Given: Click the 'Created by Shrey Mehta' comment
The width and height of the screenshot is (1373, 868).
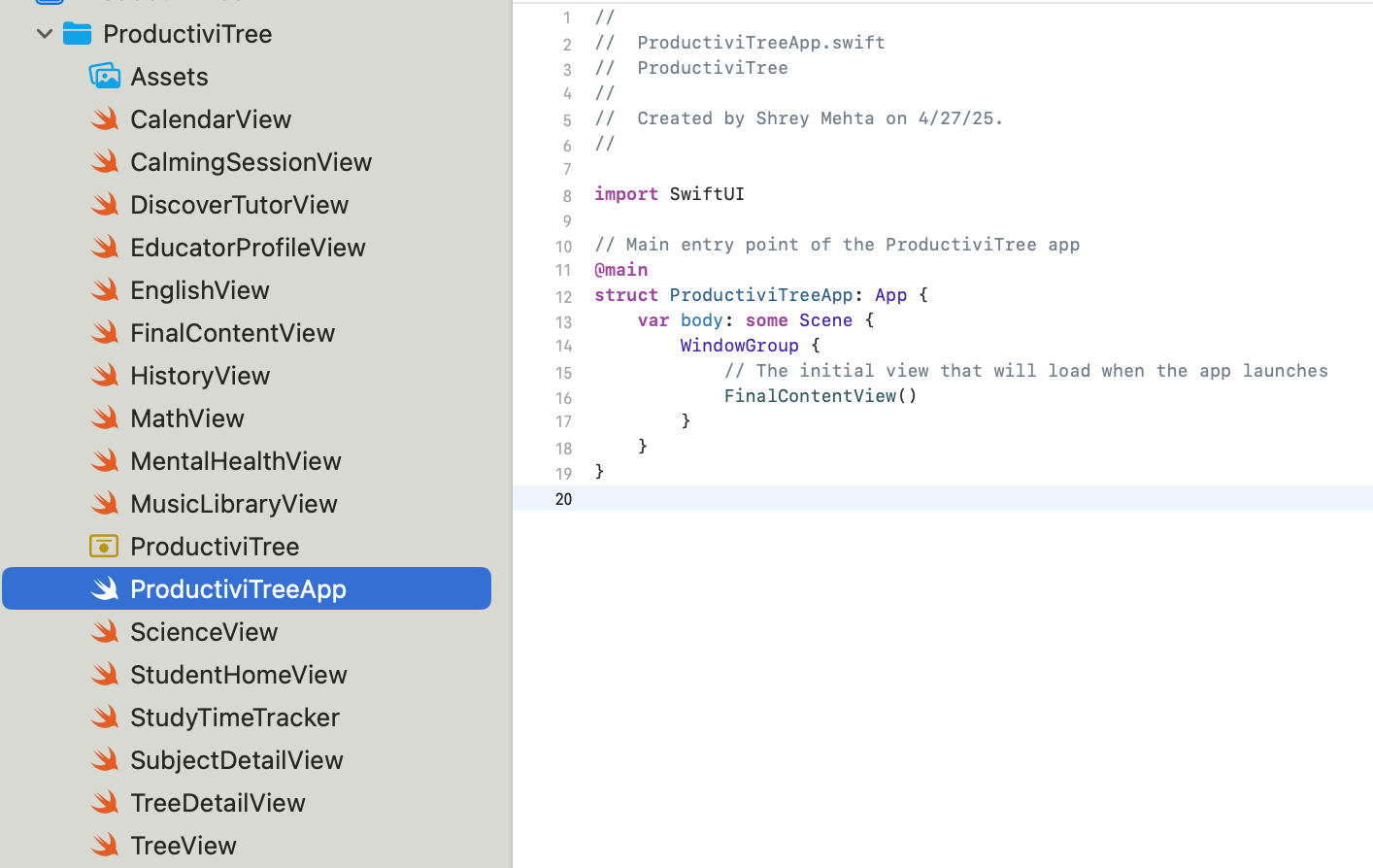Looking at the screenshot, I should coord(798,117).
